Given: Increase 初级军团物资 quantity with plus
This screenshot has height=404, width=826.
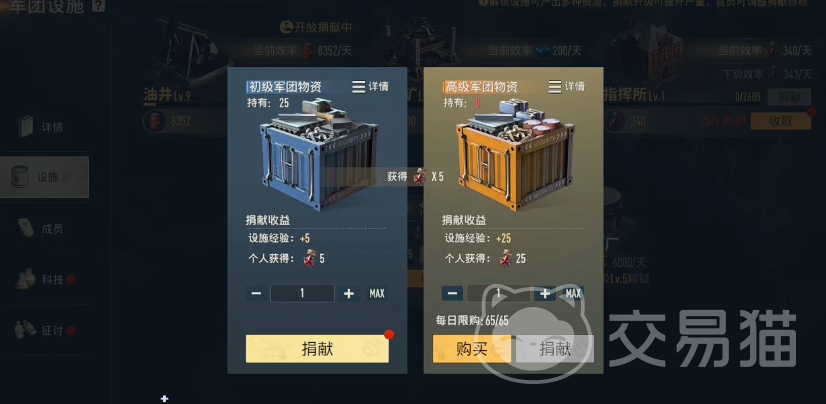Looking at the screenshot, I should 349,293.
